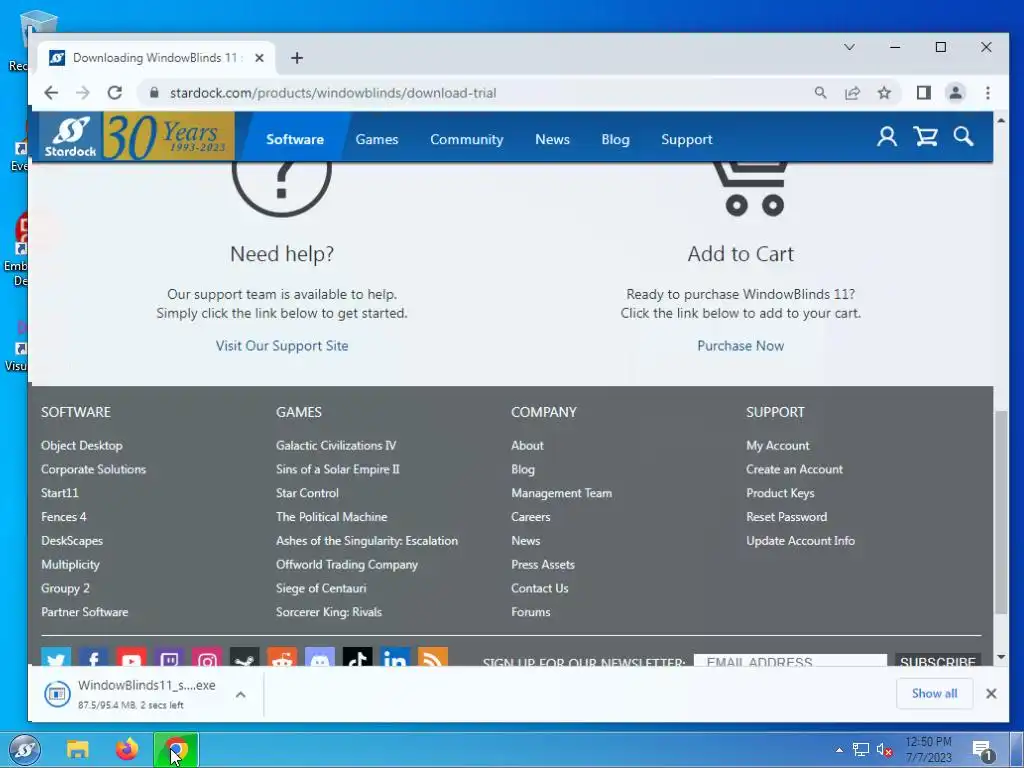Open the Games menu in Stardock nav
1024x768 pixels.
click(377, 139)
